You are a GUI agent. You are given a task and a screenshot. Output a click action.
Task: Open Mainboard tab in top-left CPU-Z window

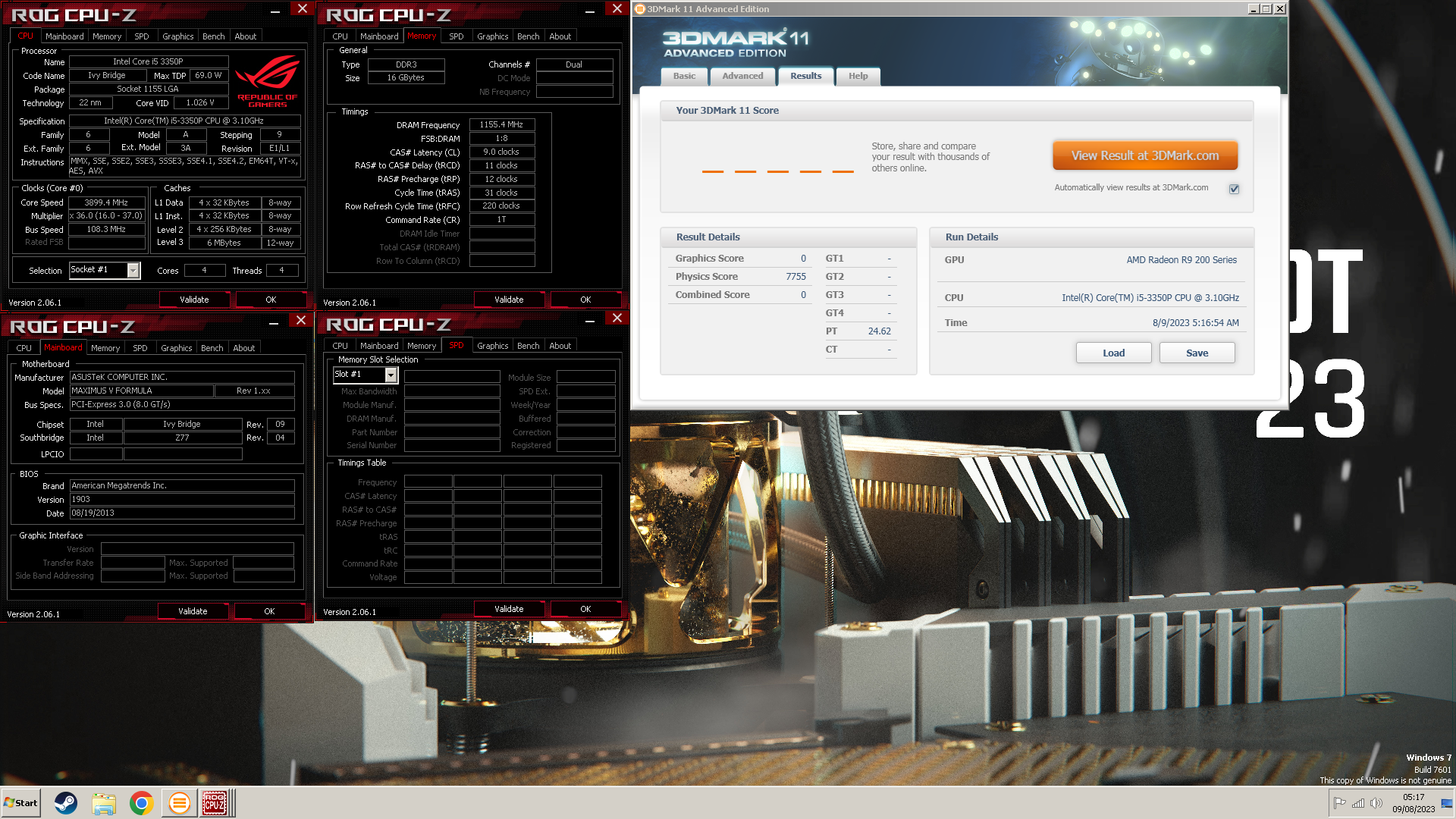coord(64,36)
